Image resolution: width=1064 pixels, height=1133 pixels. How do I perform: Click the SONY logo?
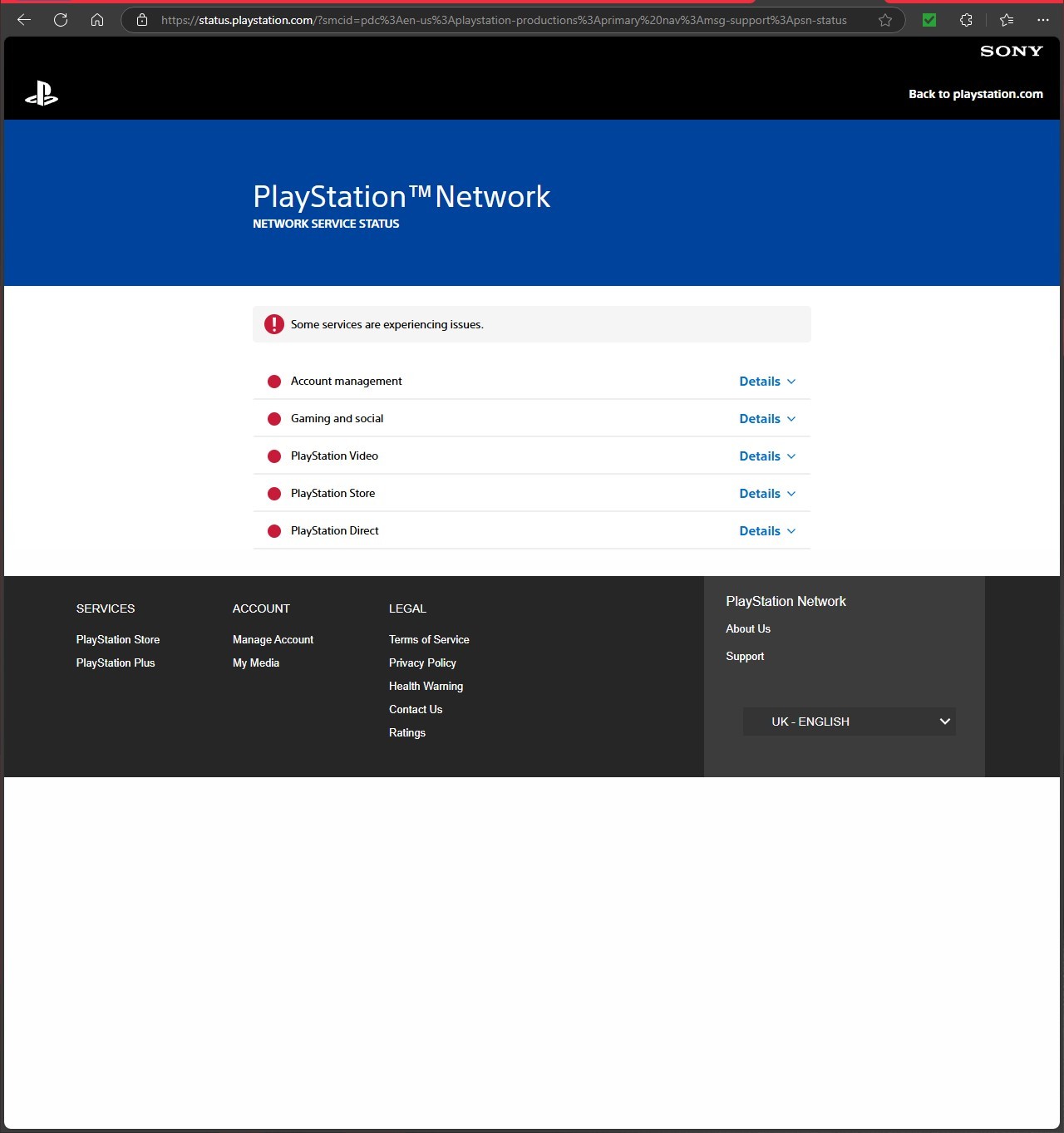[x=1012, y=51]
